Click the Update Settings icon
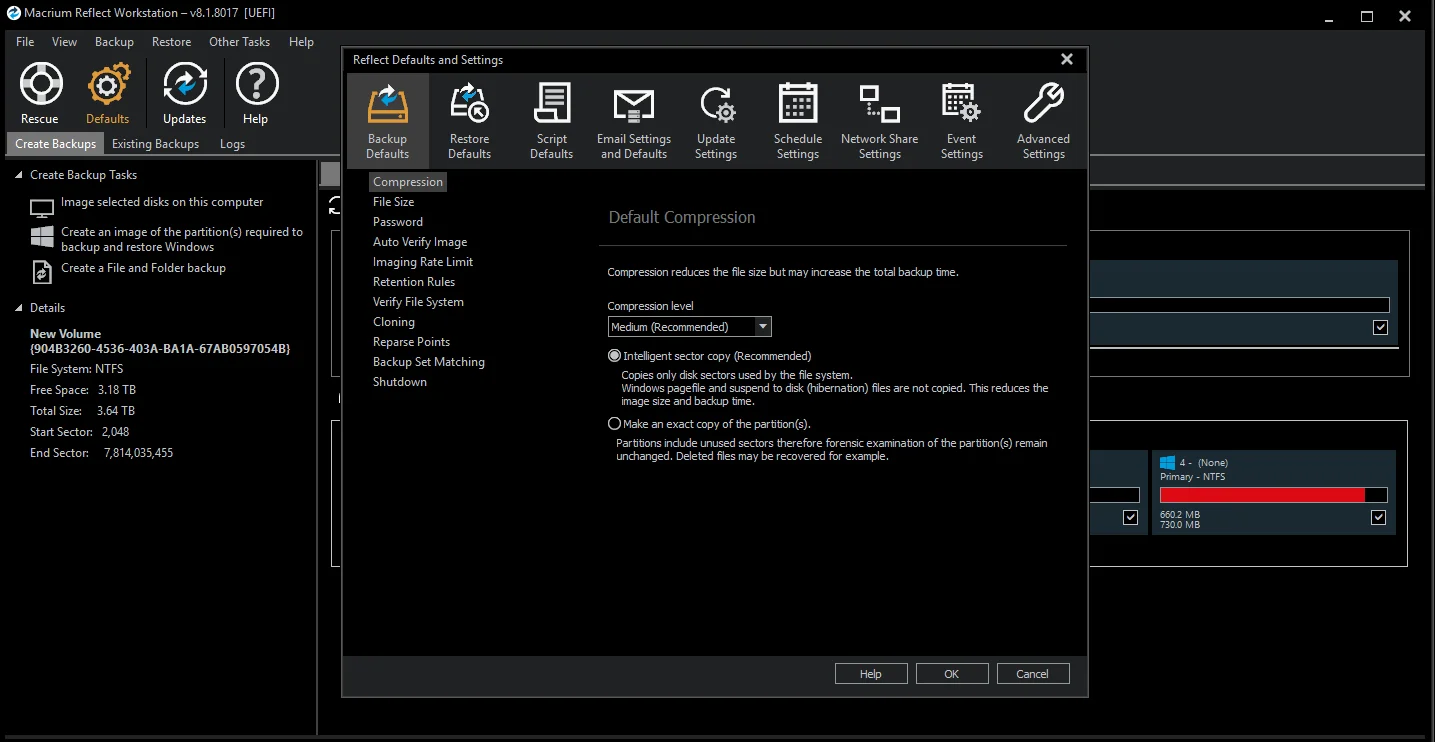 pos(716,105)
